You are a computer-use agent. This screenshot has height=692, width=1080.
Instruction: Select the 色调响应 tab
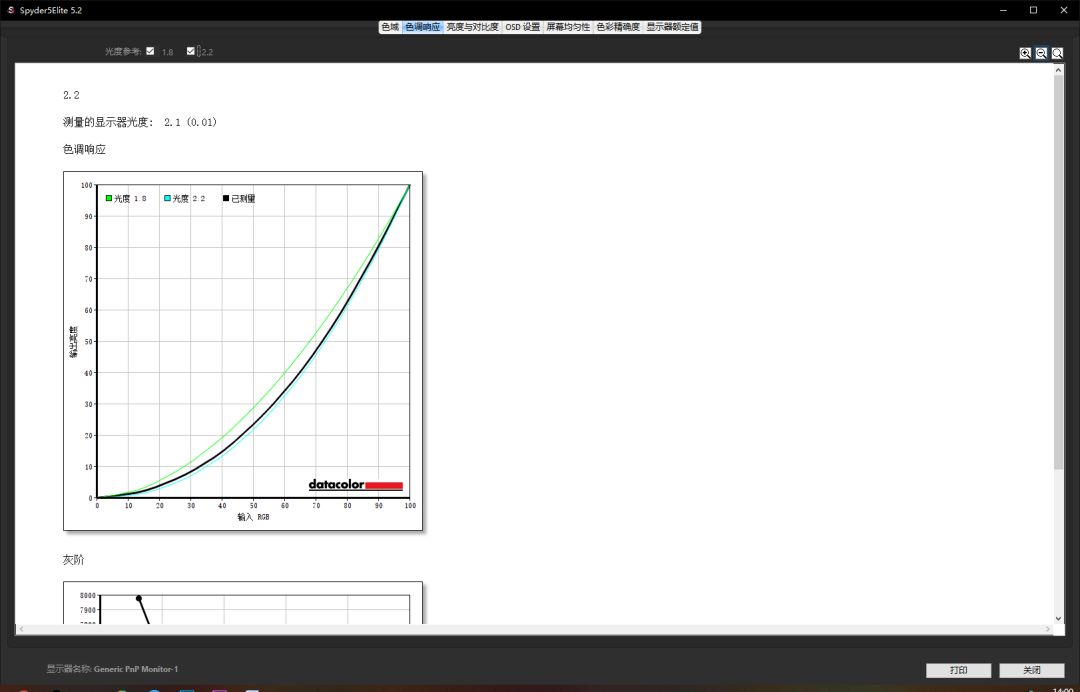[x=422, y=27]
